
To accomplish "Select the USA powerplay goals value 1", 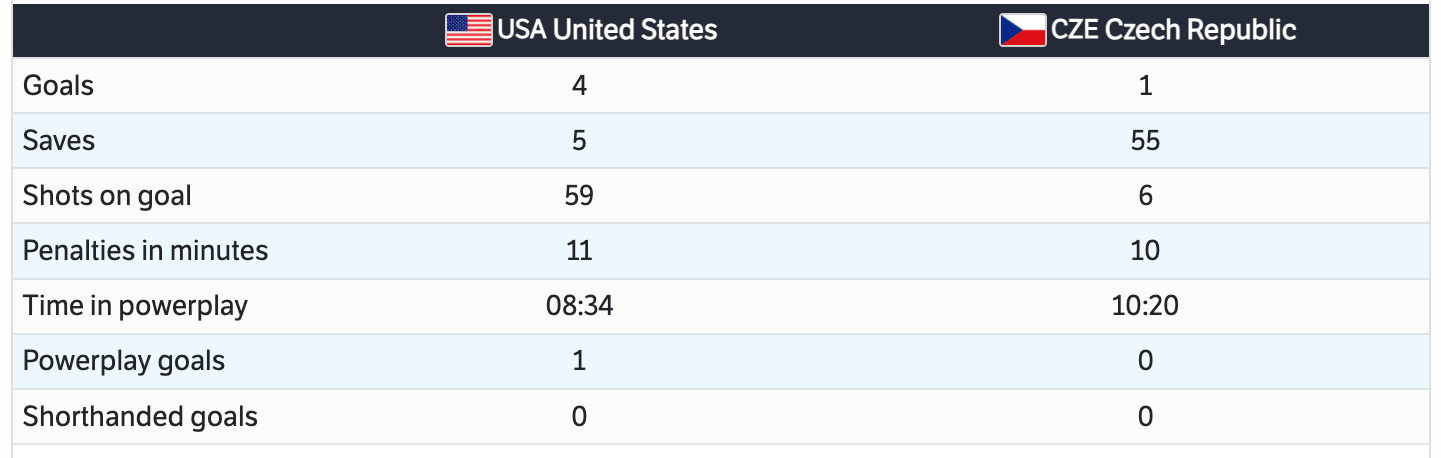I will pos(579,361).
